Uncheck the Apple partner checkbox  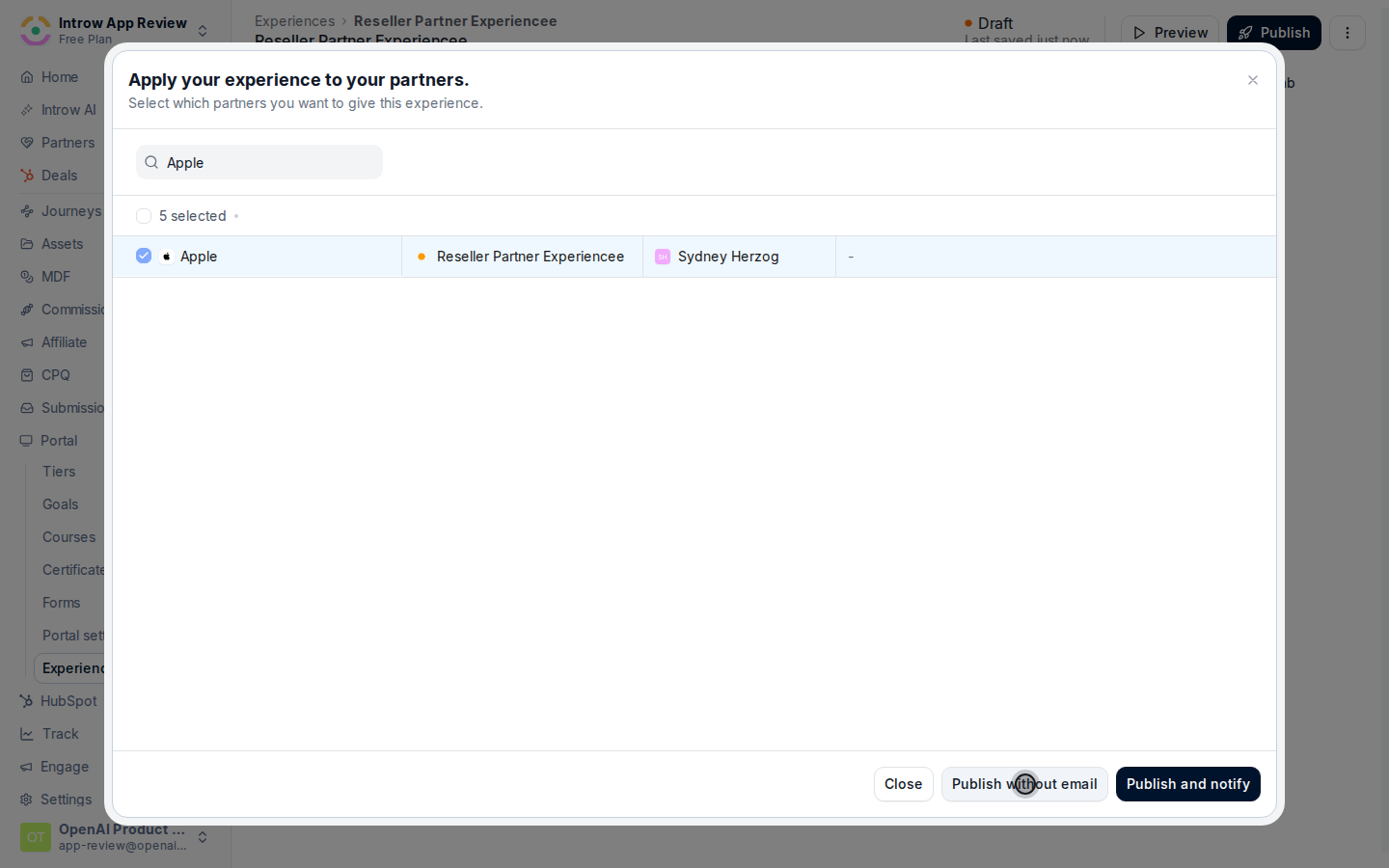[x=144, y=256]
